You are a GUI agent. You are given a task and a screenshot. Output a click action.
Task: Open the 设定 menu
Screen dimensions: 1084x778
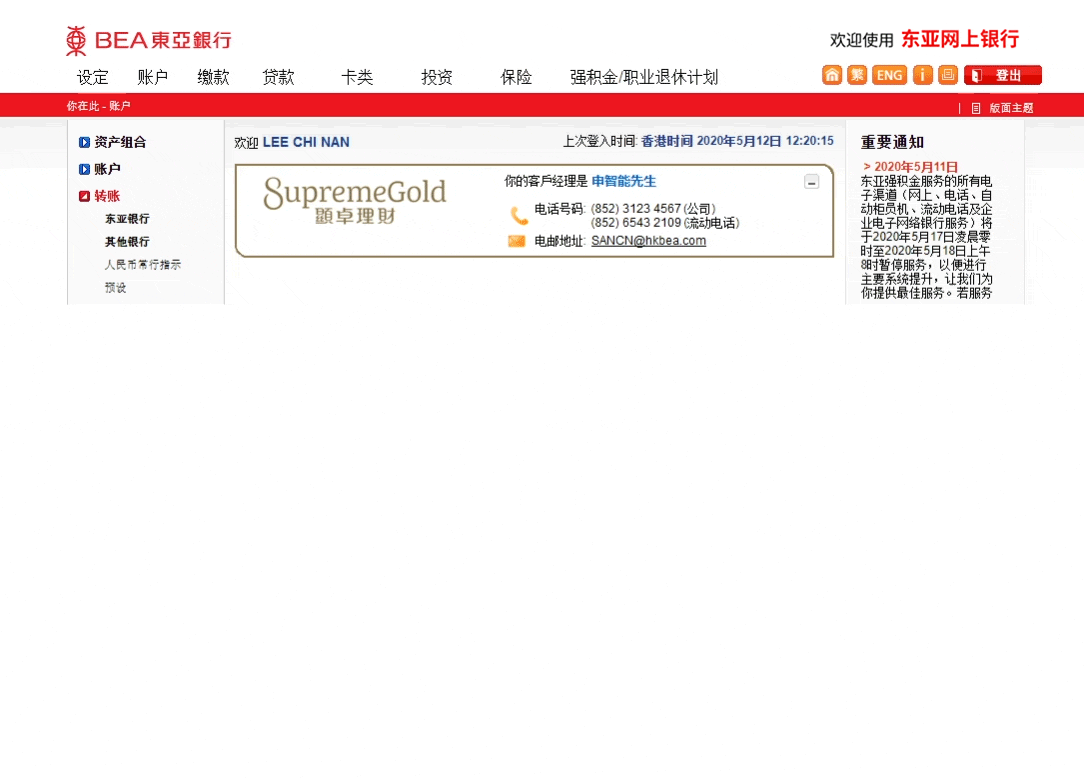93,77
